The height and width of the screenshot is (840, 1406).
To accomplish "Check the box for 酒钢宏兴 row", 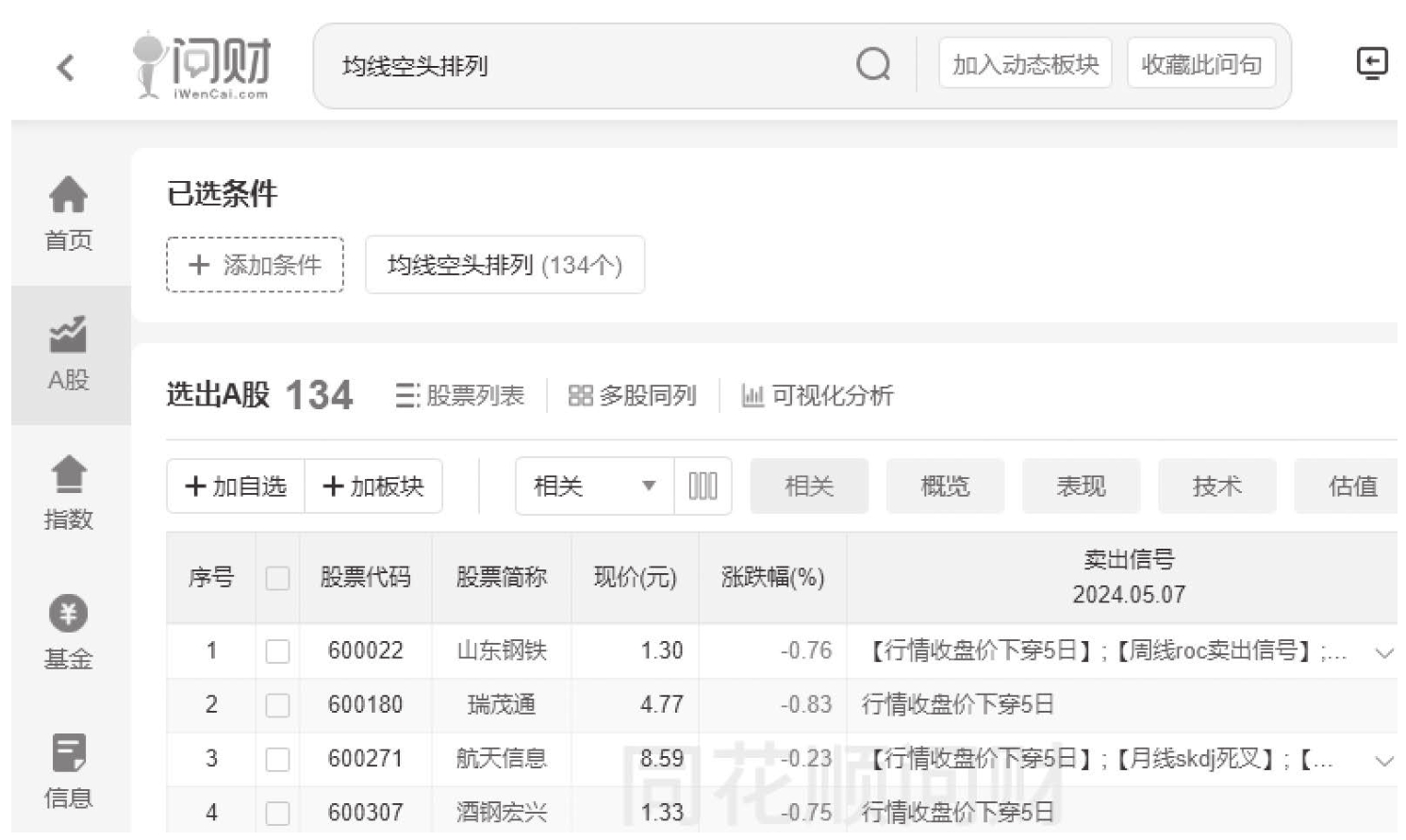I will [277, 813].
